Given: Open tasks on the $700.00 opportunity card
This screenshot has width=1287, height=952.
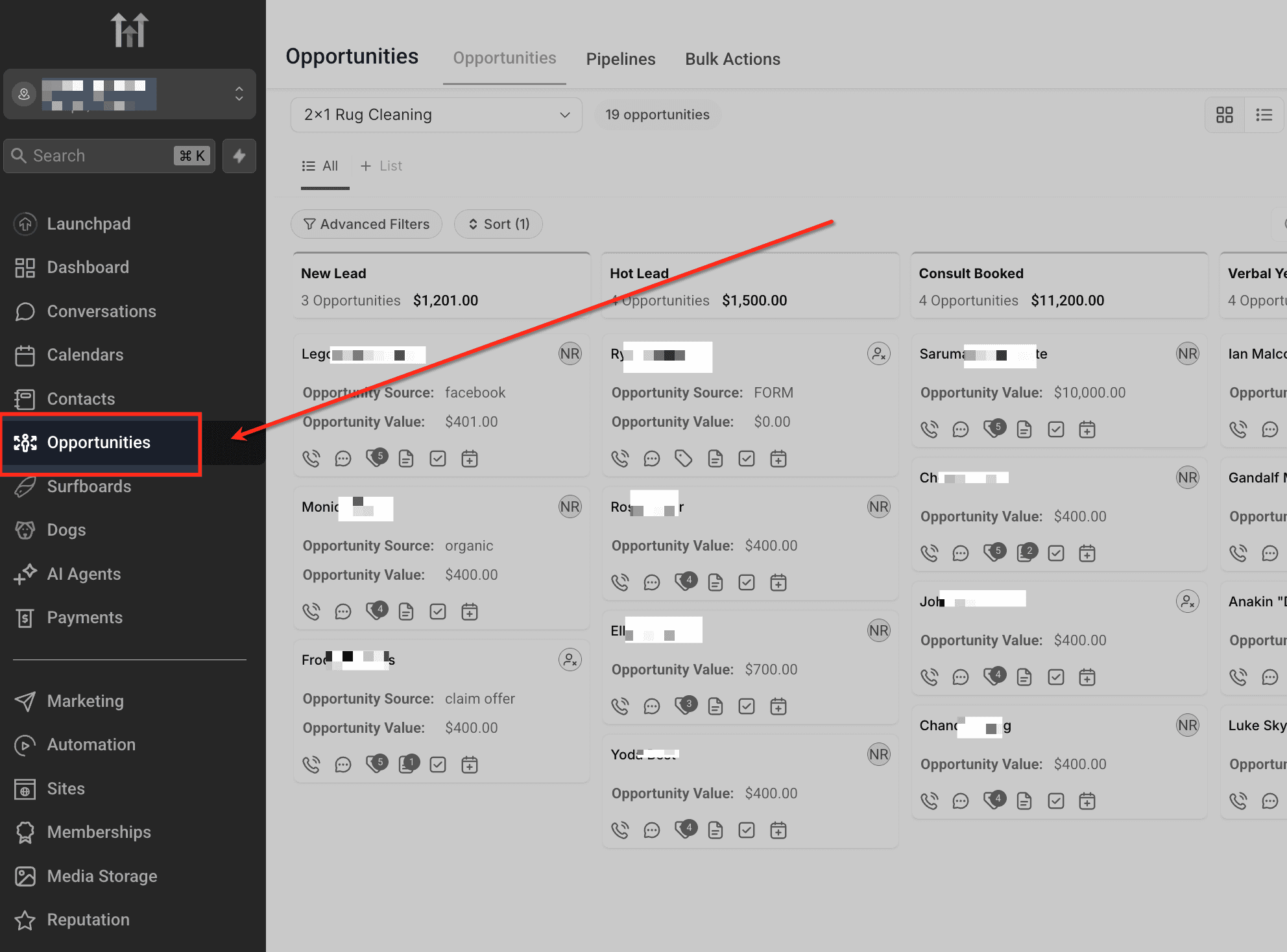Looking at the screenshot, I should tap(747, 707).
